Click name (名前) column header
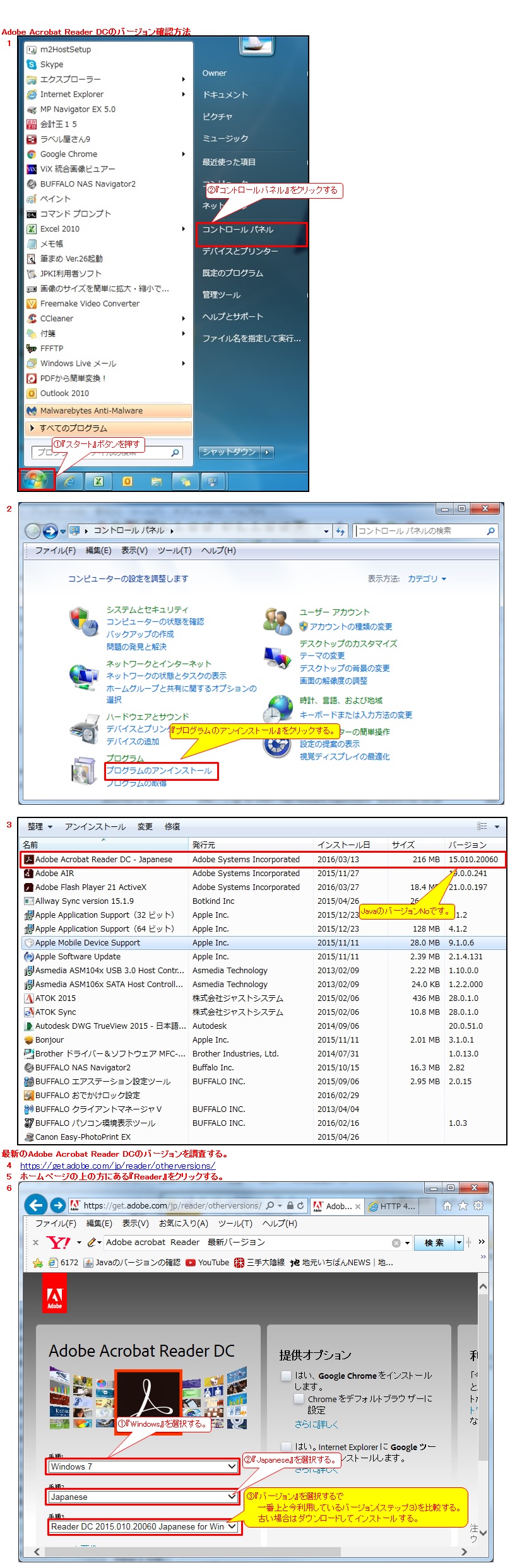Viewport: 510px width, 1568px height. tap(105, 845)
